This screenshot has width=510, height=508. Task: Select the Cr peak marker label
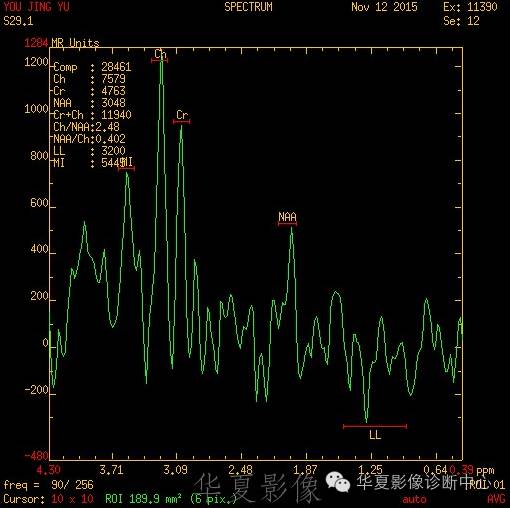click(182, 115)
